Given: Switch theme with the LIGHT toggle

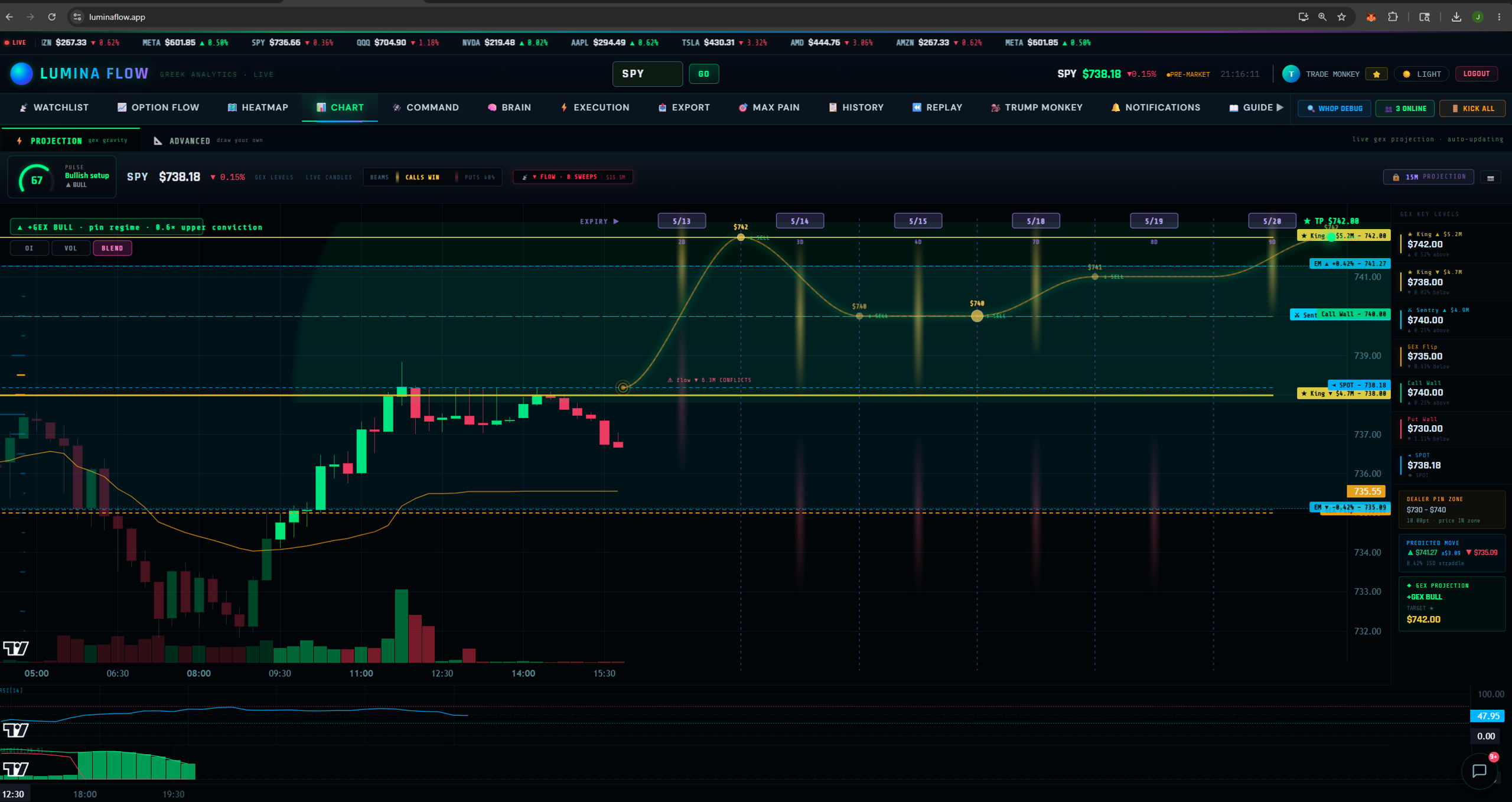Looking at the screenshot, I should coord(1422,74).
